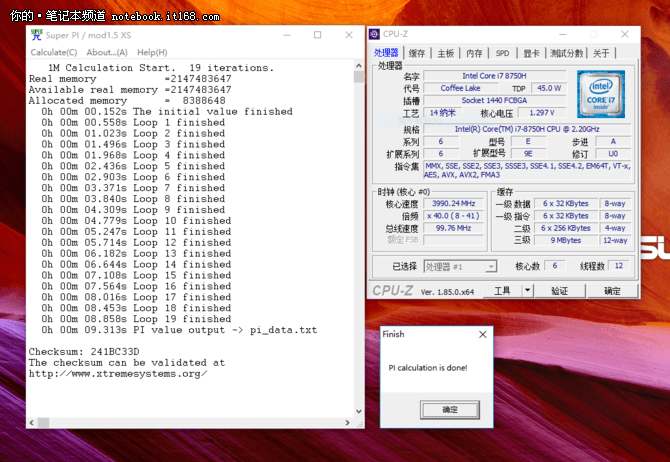Viewport: 670px width, 462px height.
Task: Click the 'Loop 19 finished' line
Action: (x=136, y=319)
